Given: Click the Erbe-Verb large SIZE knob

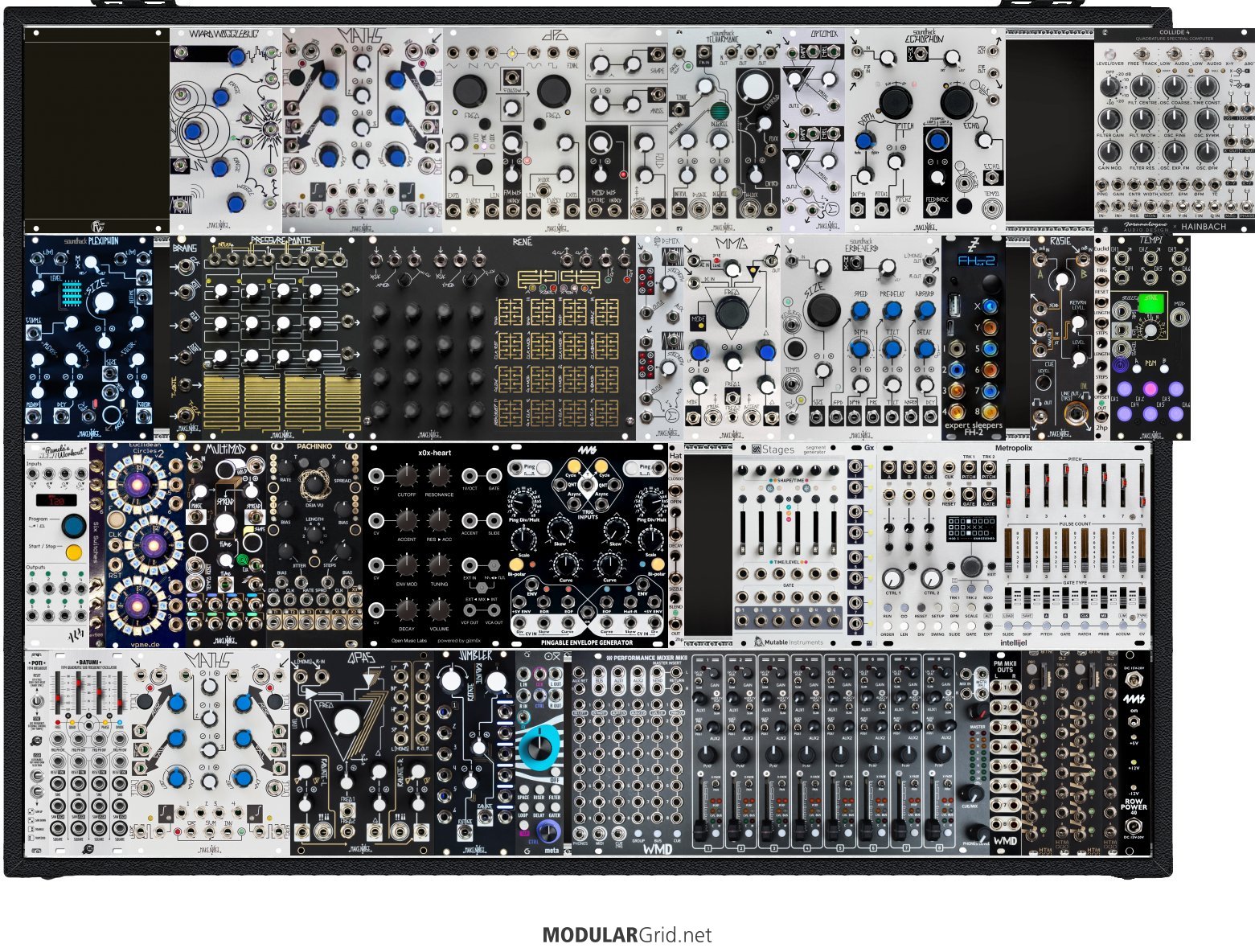Looking at the screenshot, I should pos(822,310).
